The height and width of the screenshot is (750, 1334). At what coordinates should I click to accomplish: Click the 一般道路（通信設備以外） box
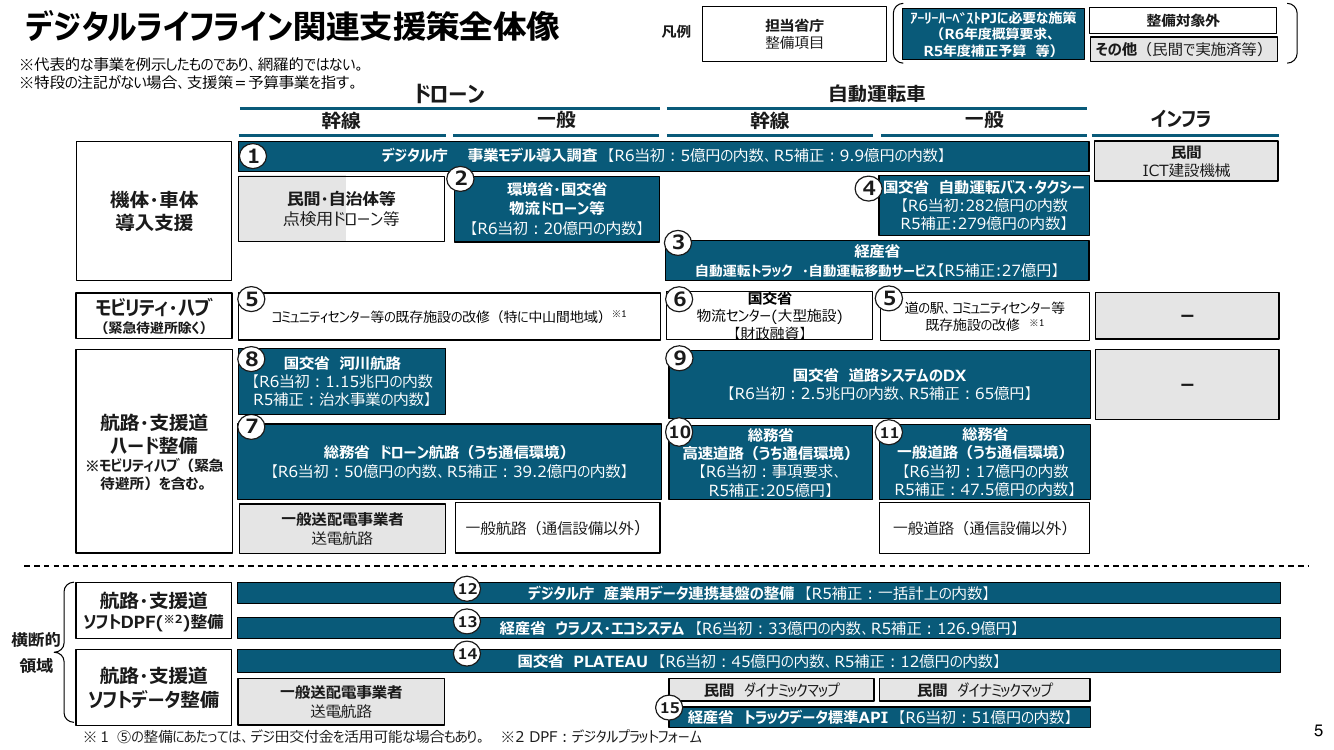click(984, 528)
